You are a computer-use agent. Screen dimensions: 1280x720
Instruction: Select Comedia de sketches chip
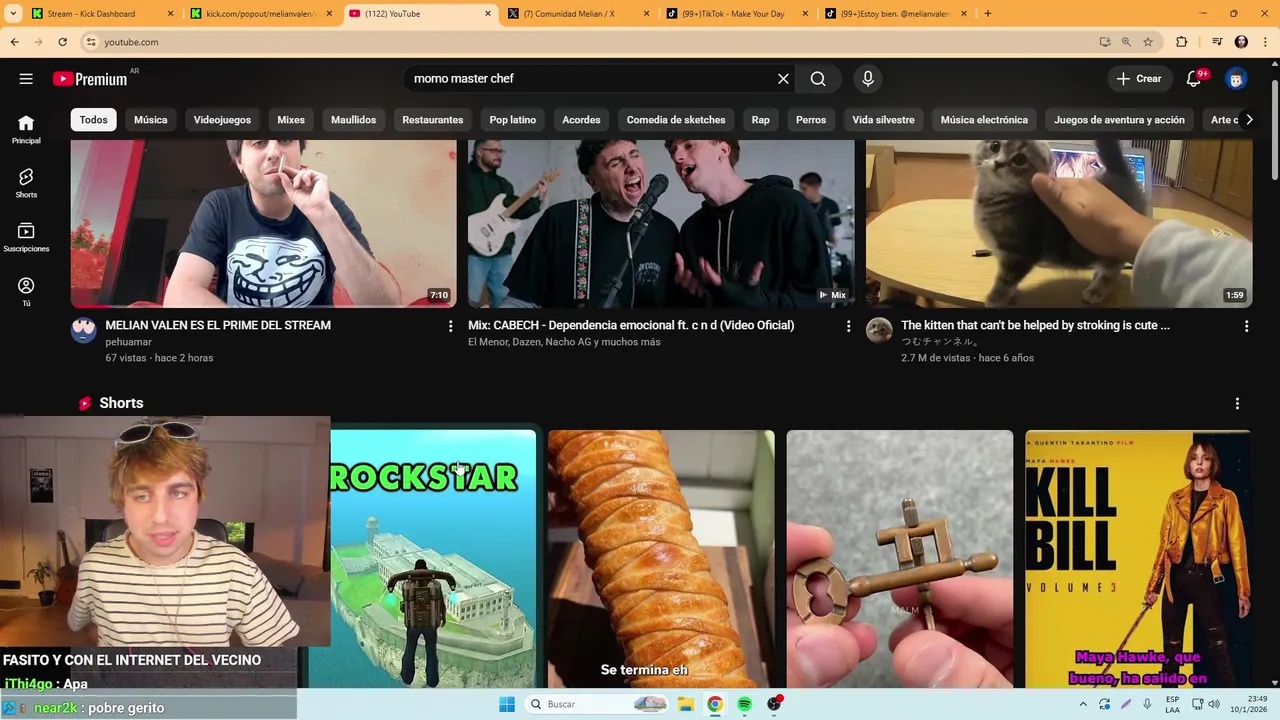click(x=676, y=120)
